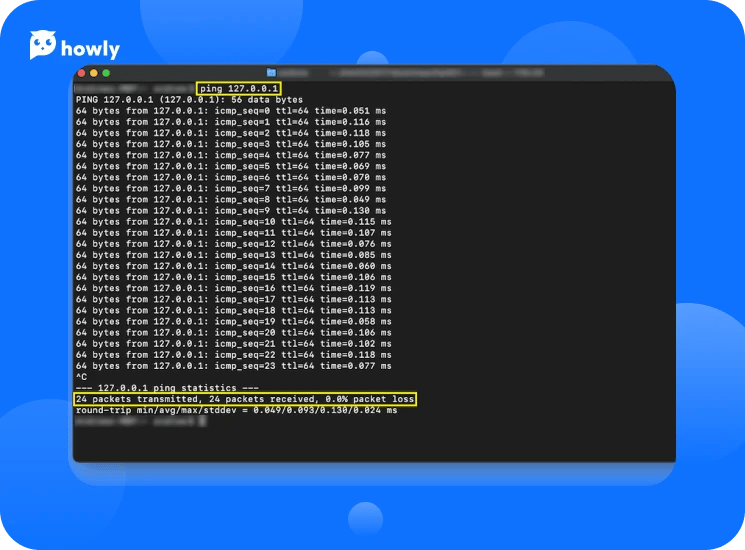Click the howly brand name text
745x550 pixels.
coord(90,49)
